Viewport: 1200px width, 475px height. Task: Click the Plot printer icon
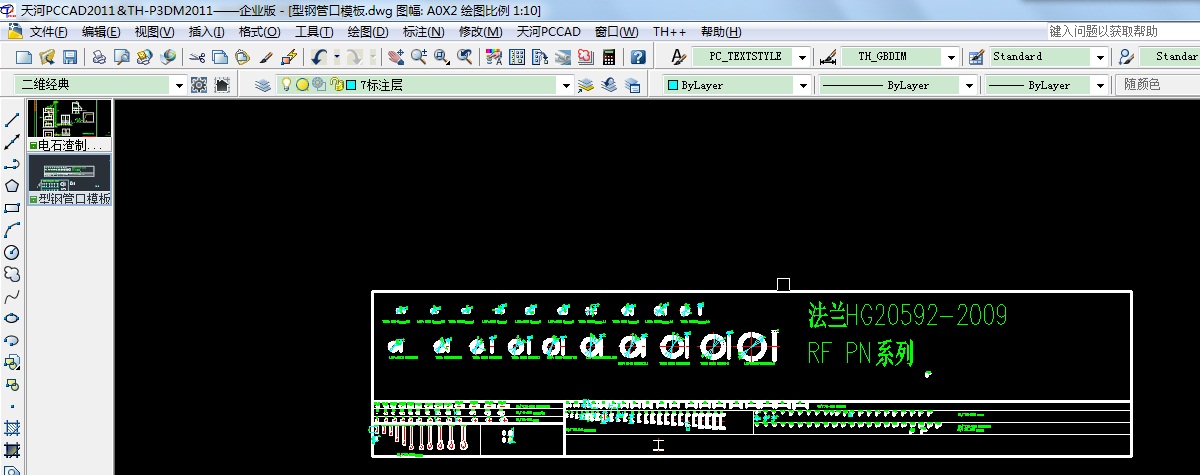click(99, 57)
